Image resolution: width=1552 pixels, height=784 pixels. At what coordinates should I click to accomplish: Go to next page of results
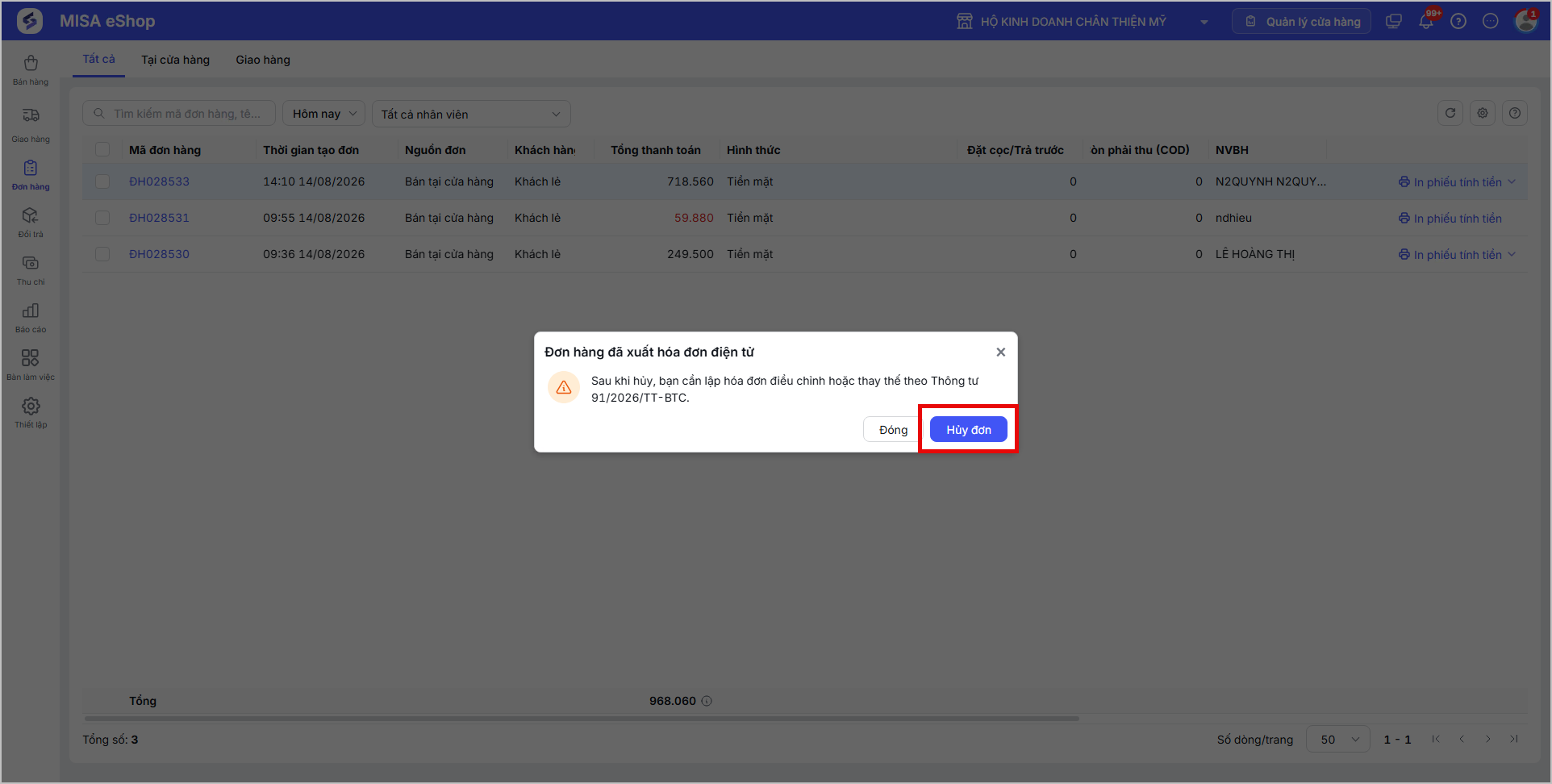click(1488, 739)
